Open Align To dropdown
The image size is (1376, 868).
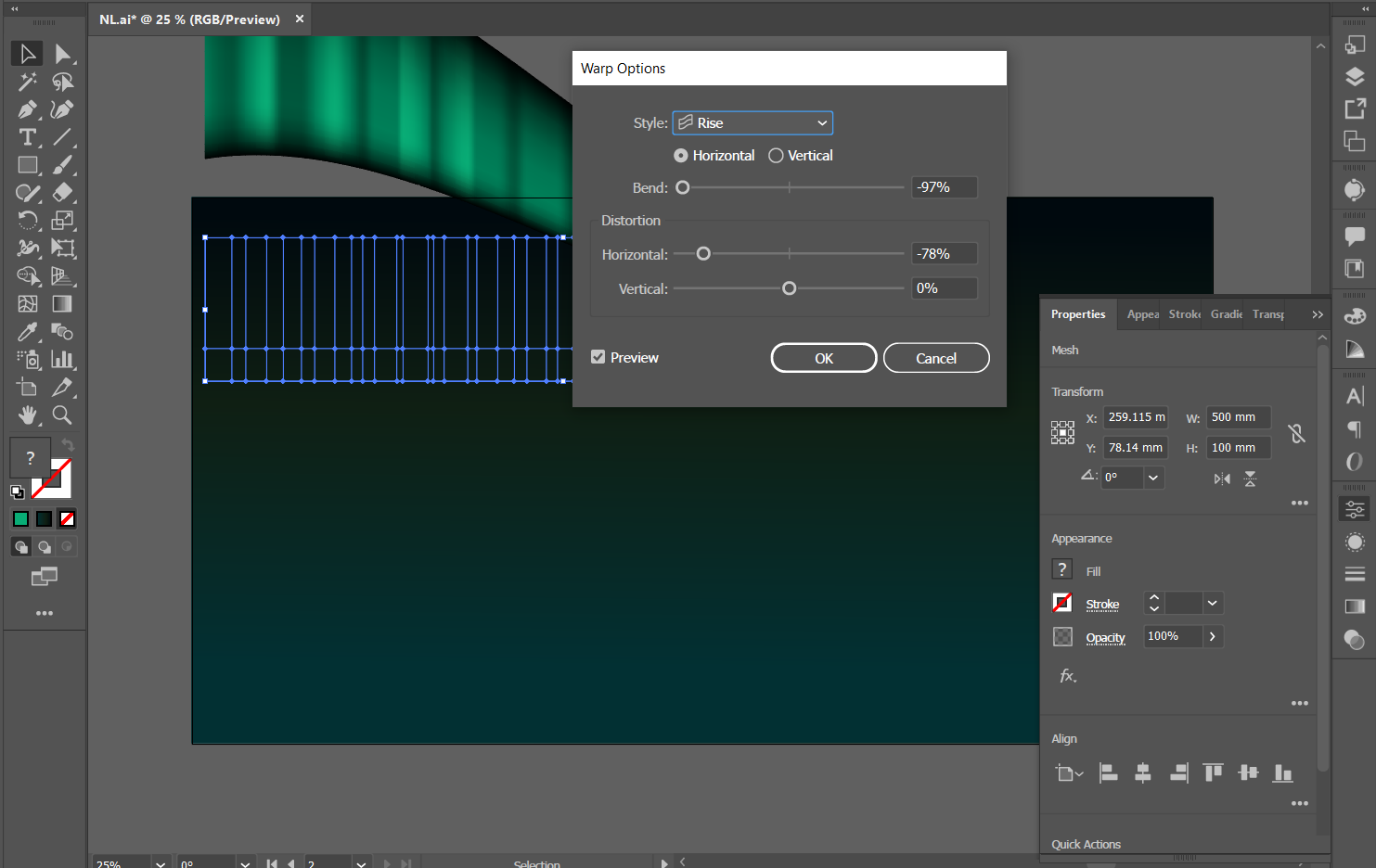tap(1069, 773)
